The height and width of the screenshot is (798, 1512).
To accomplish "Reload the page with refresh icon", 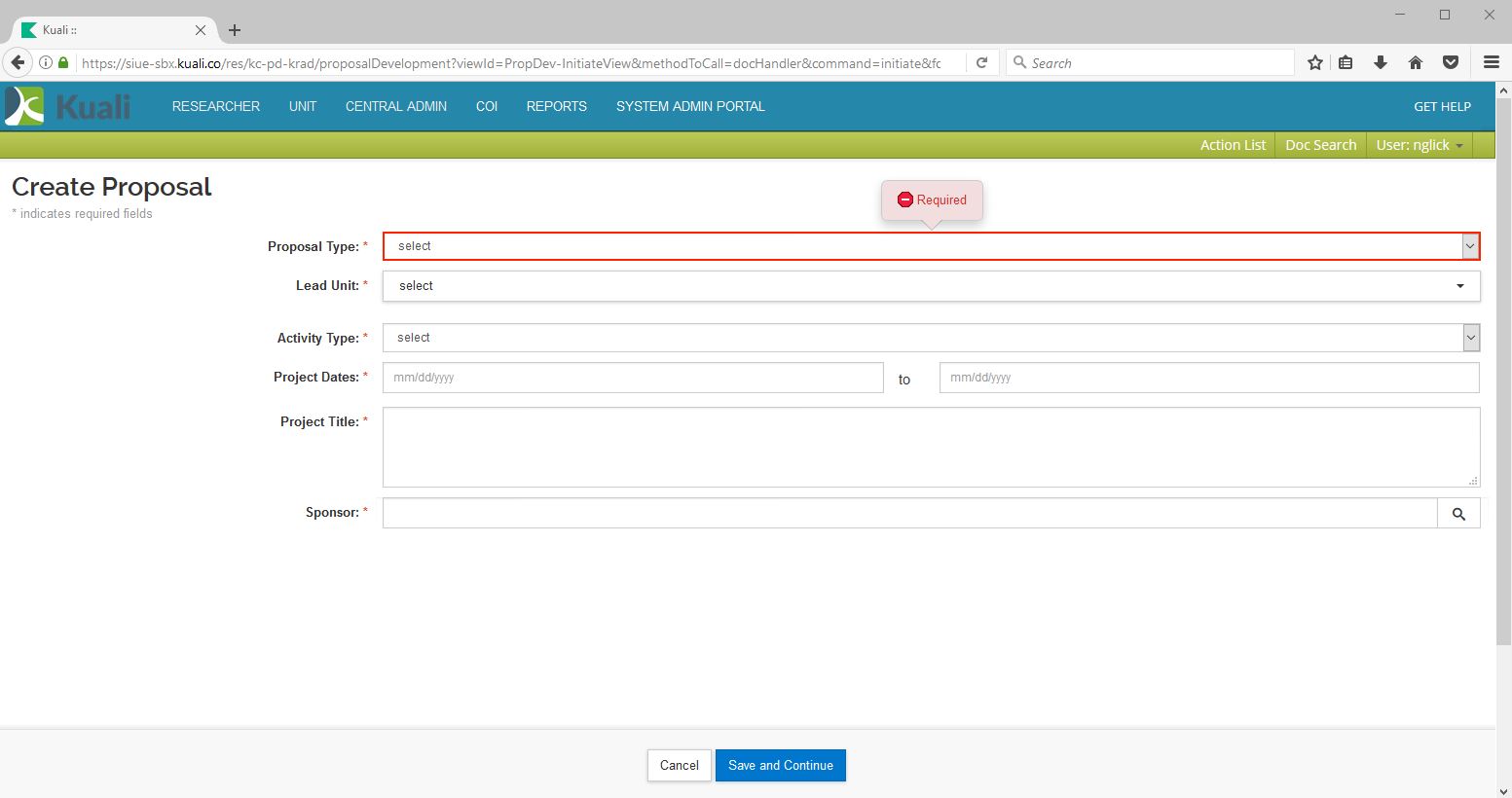I will (982, 63).
